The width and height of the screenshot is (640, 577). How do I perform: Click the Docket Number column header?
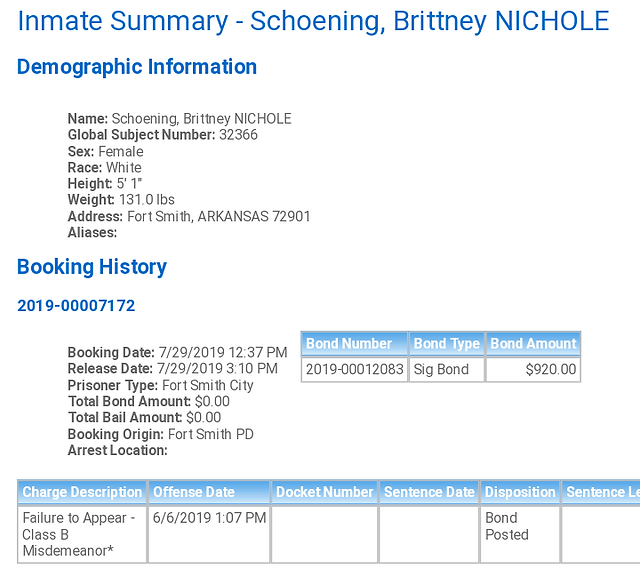pos(324,492)
